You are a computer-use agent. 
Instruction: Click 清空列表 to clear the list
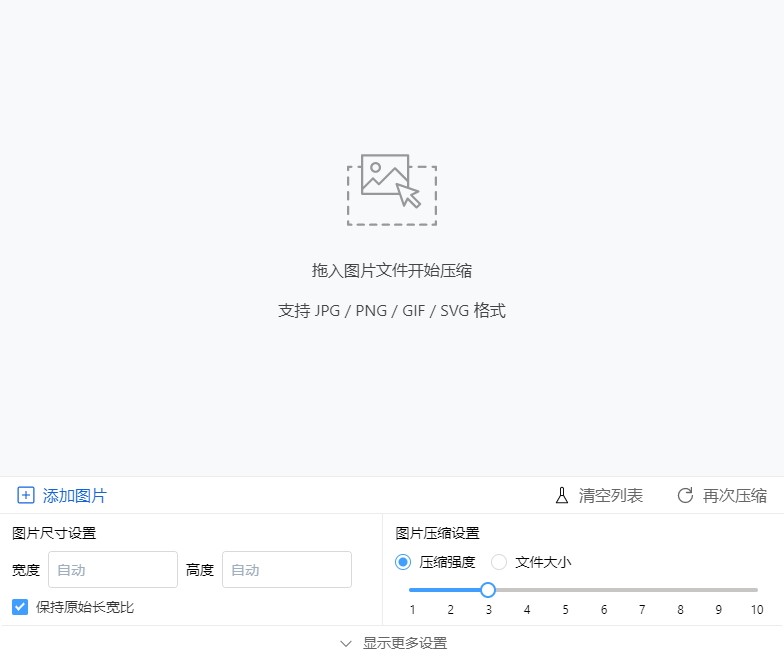pyautogui.click(x=610, y=496)
